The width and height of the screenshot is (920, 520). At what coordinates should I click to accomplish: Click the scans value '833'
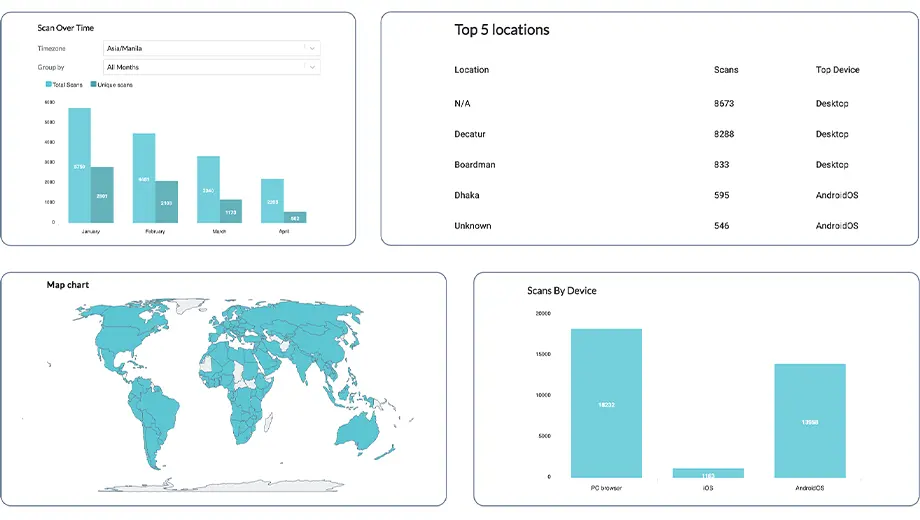pos(722,164)
